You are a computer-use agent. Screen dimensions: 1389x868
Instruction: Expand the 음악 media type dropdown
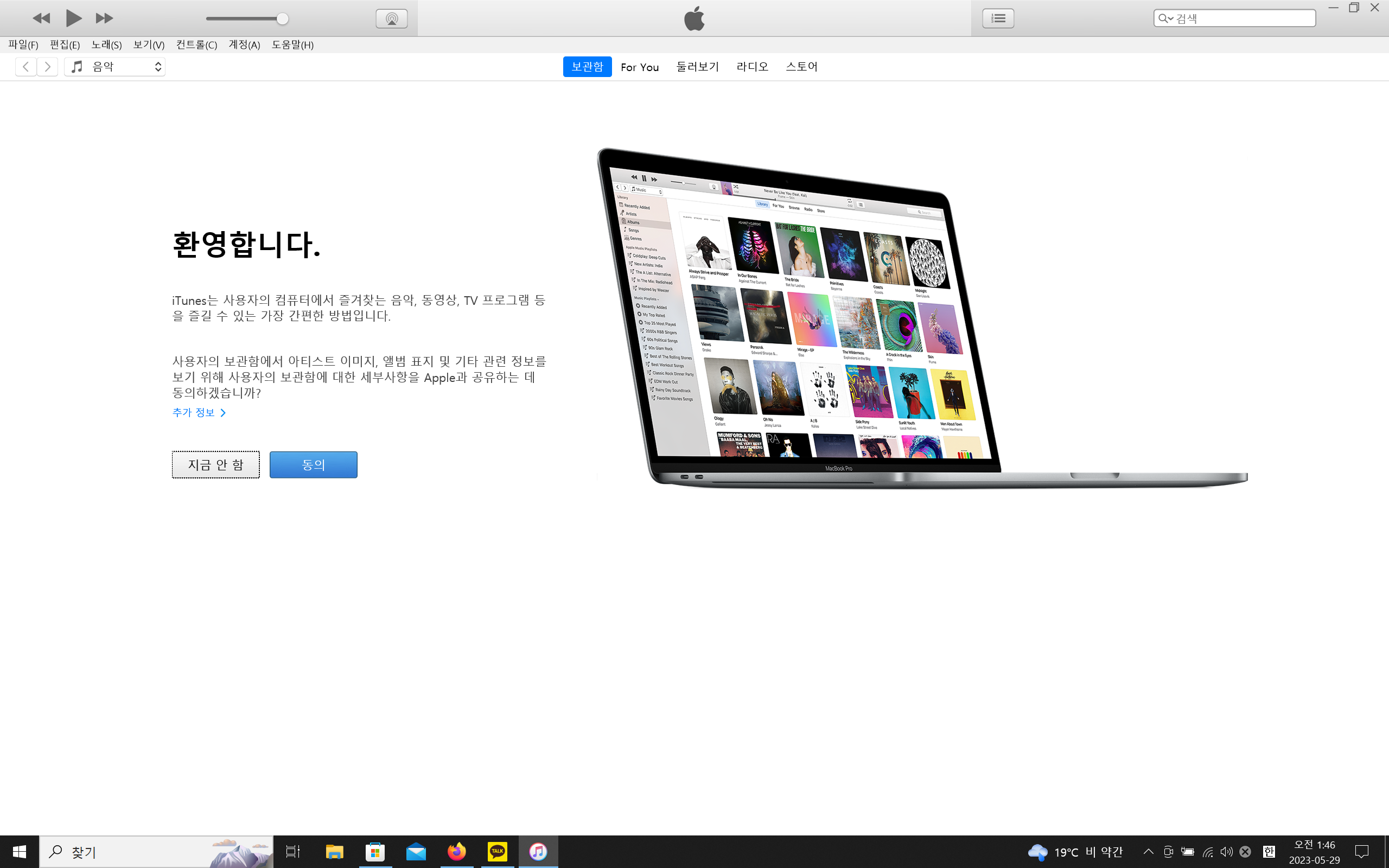[115, 67]
